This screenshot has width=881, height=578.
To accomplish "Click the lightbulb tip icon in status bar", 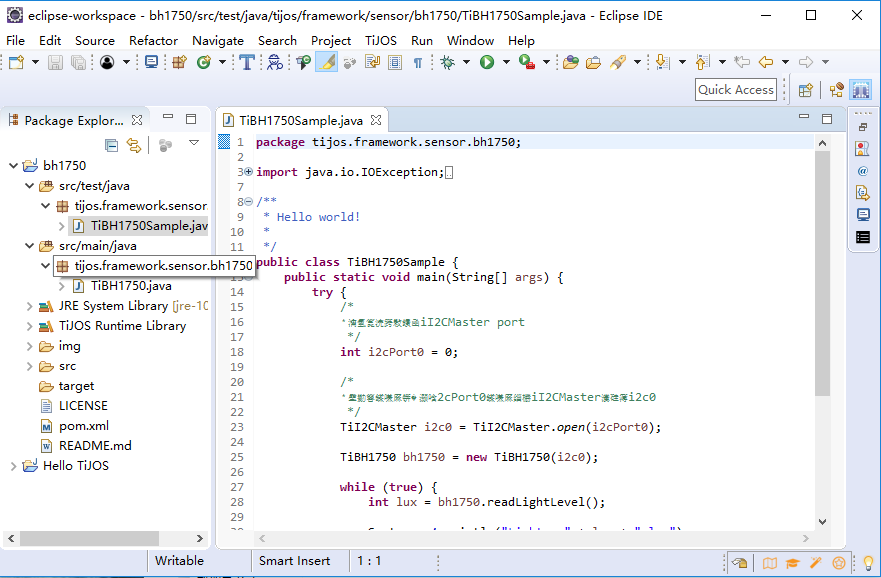I will click(868, 562).
